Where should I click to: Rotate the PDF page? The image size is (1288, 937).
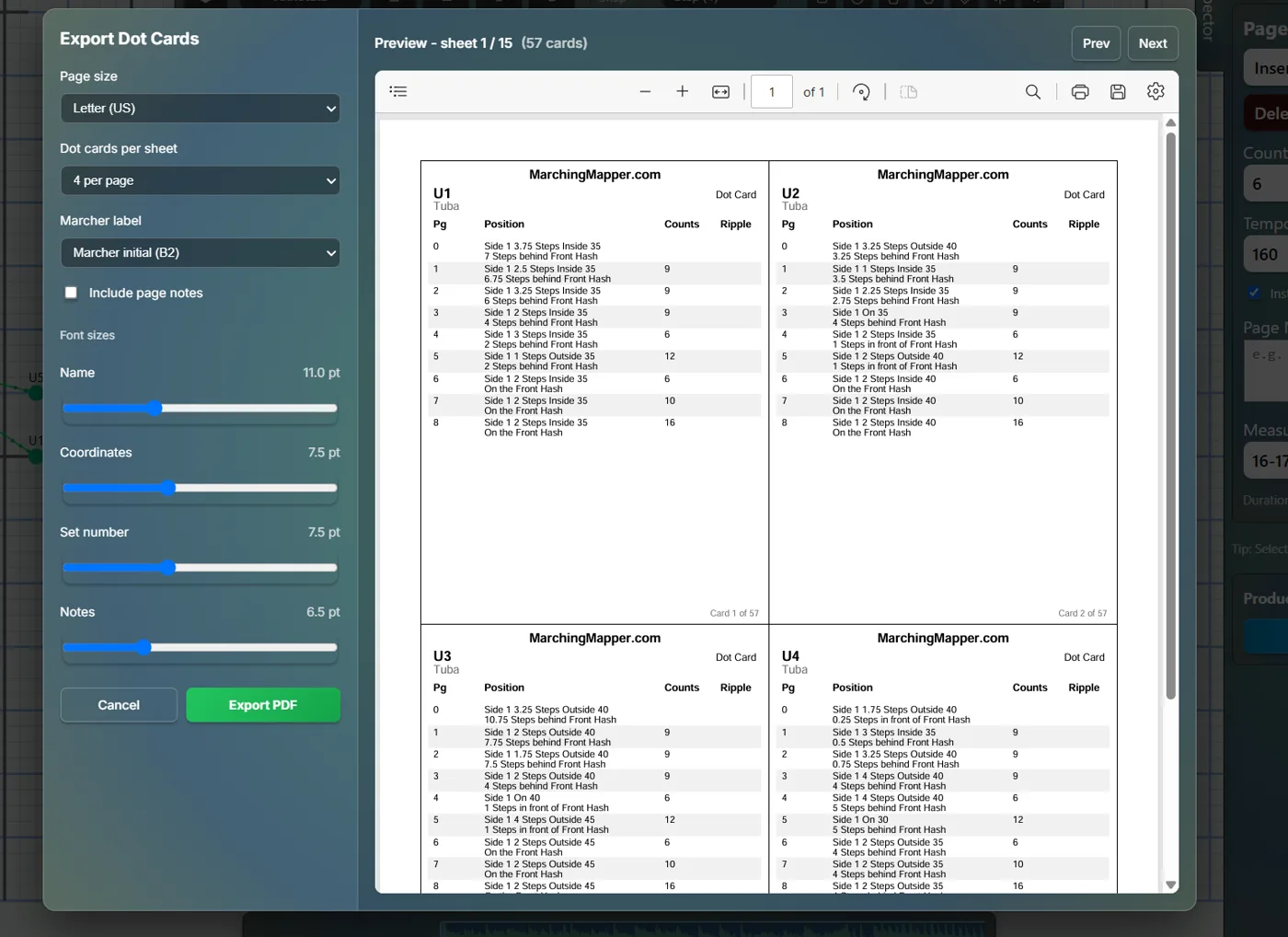[861, 91]
